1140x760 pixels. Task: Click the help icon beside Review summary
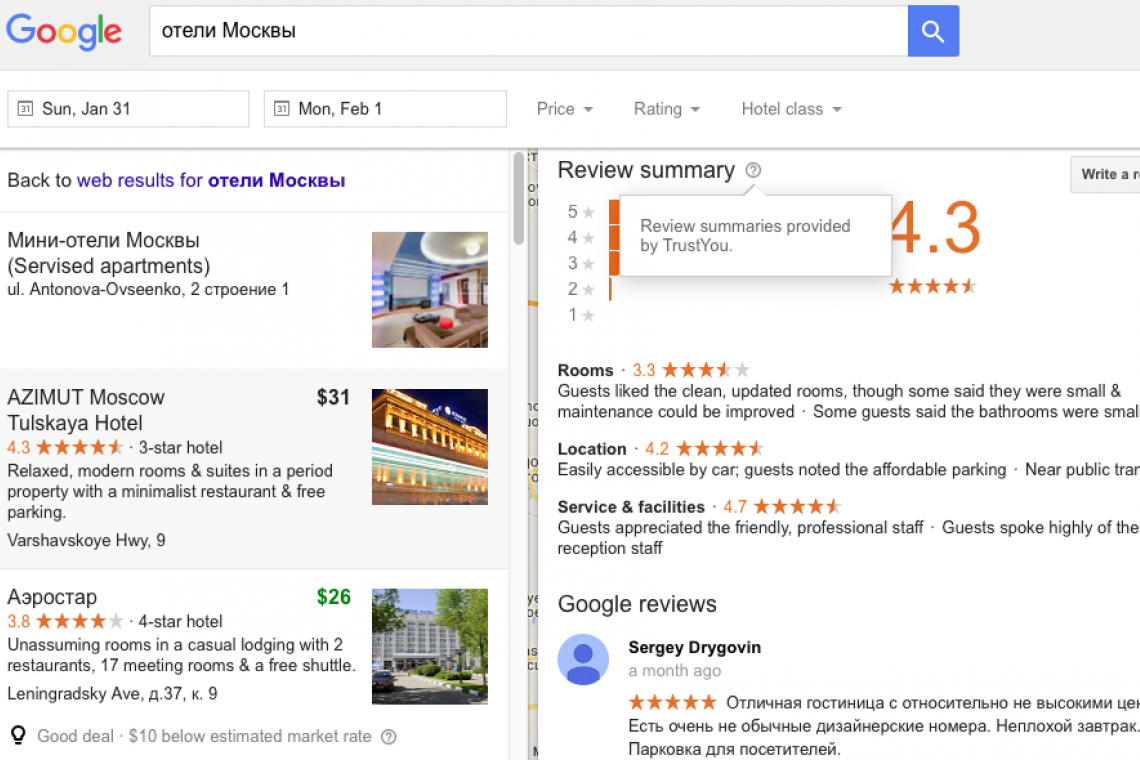[753, 171]
